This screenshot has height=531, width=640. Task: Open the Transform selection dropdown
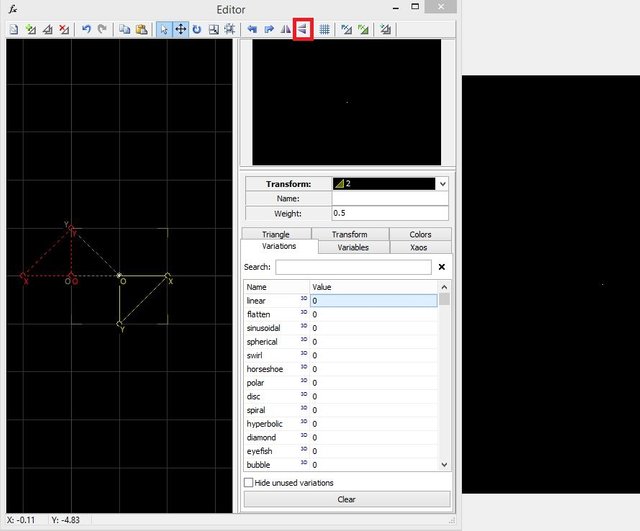click(x=443, y=184)
